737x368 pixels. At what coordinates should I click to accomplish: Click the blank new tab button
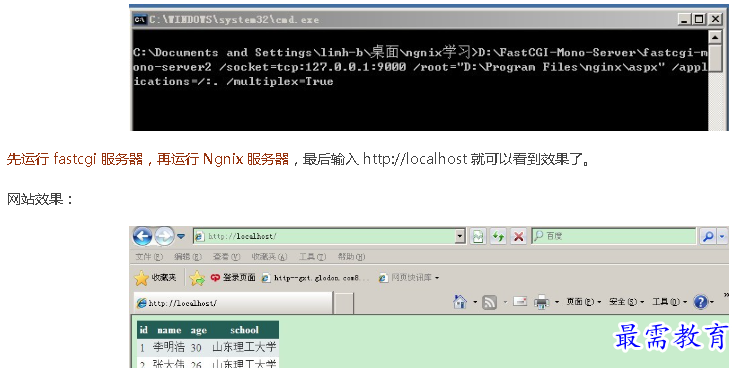tap(344, 303)
